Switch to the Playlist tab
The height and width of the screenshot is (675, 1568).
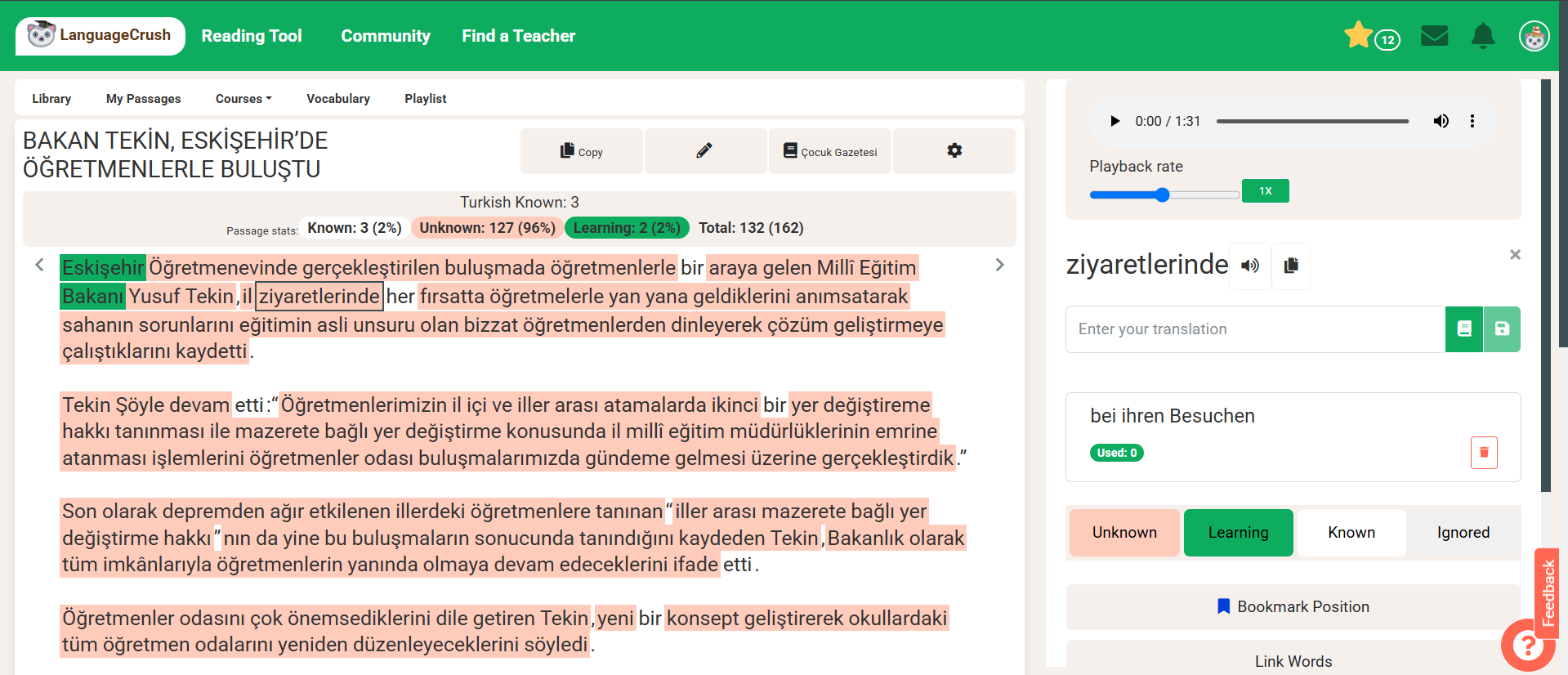[x=425, y=99]
